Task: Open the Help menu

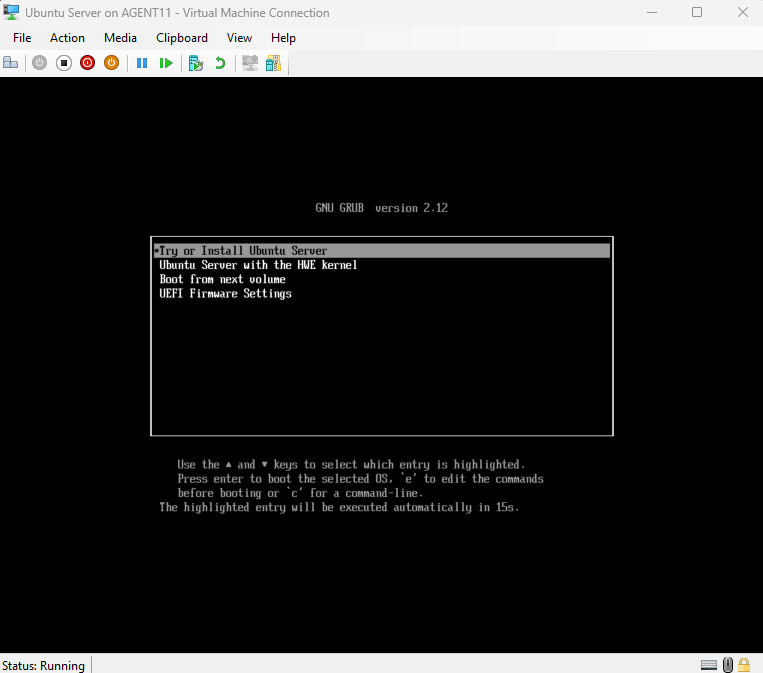Action: [283, 38]
